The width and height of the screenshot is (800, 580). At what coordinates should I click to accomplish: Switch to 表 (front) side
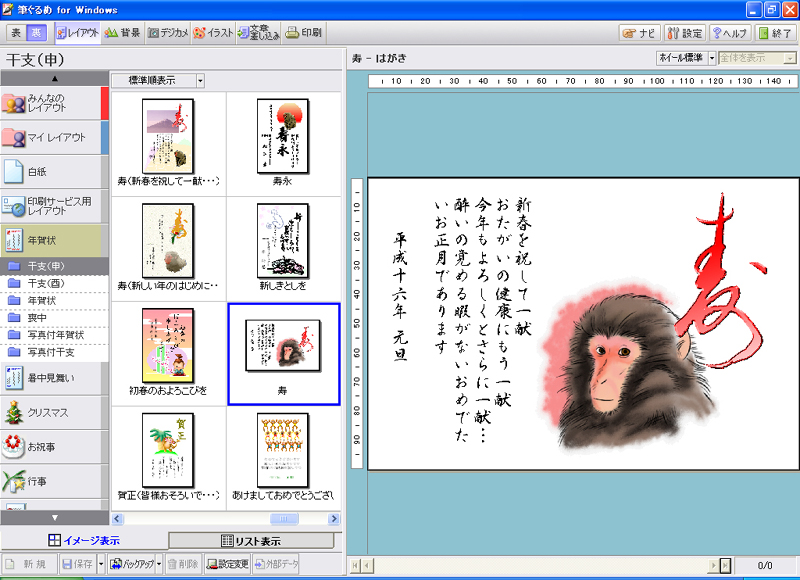[16, 32]
